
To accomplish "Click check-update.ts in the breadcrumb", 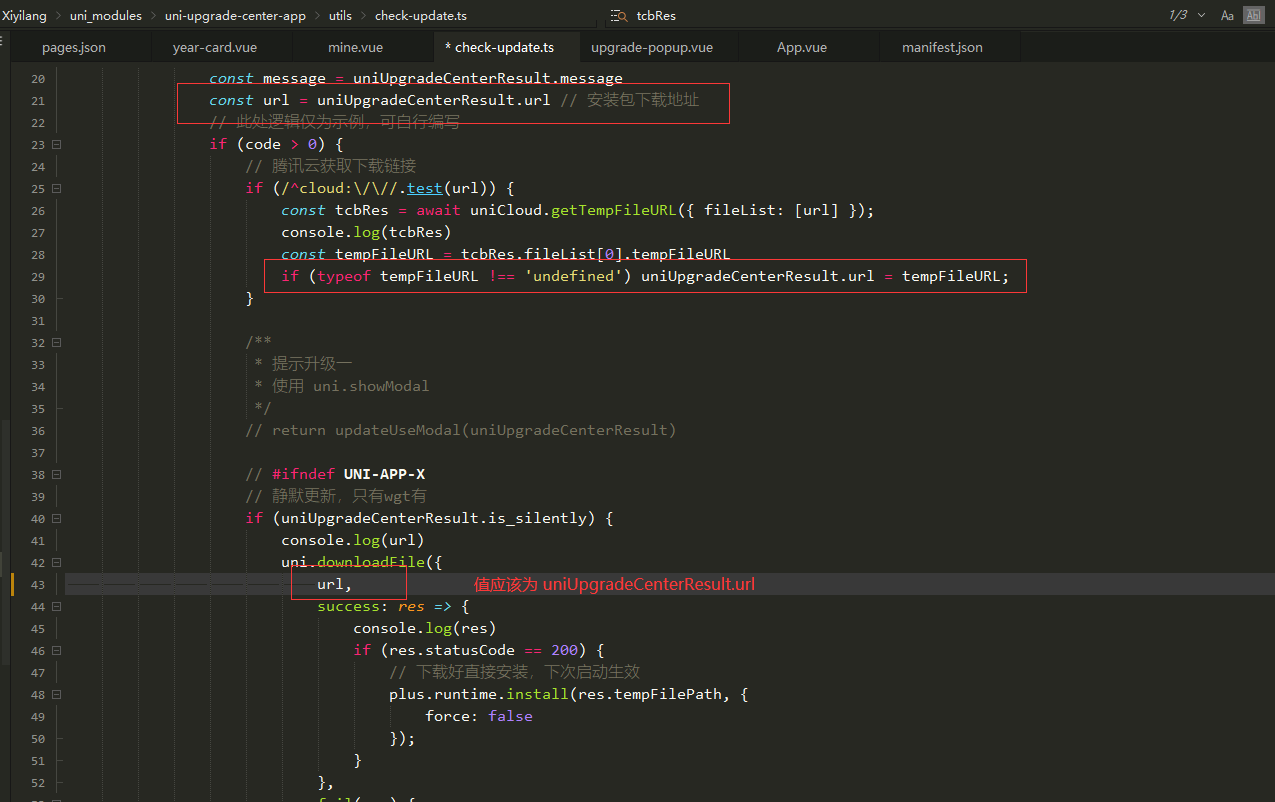I will tap(421, 16).
